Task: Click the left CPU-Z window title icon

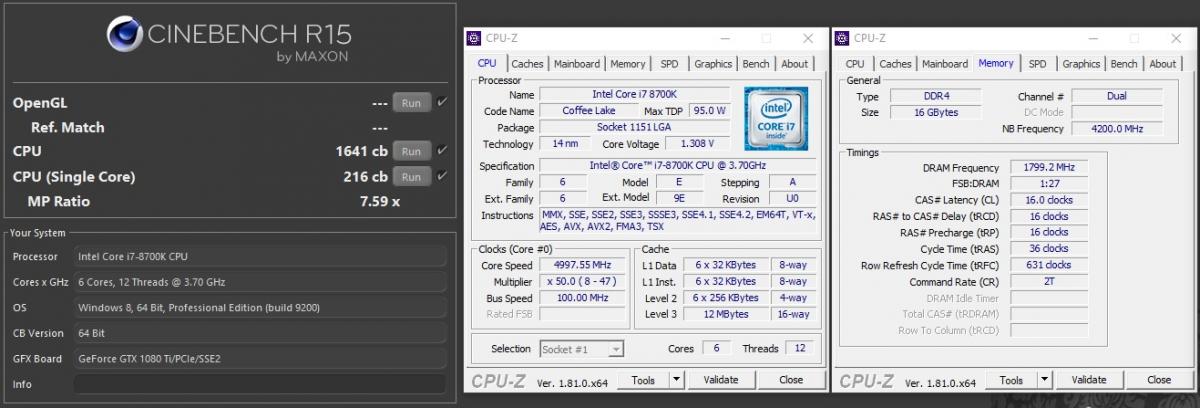Action: (474, 38)
